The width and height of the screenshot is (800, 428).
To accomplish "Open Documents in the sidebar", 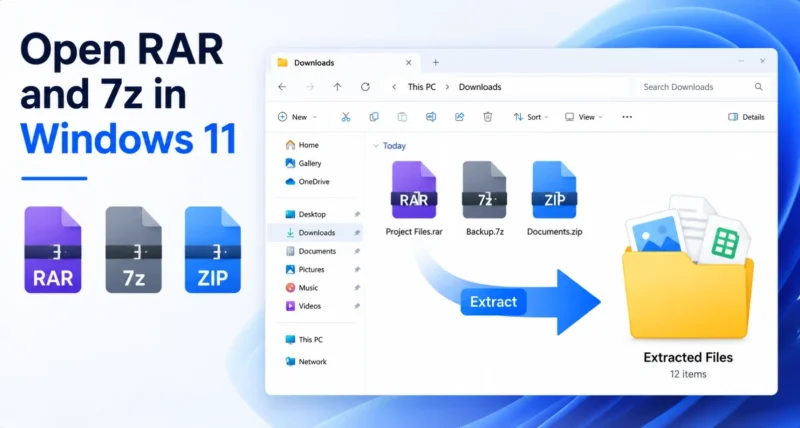I will [x=315, y=251].
